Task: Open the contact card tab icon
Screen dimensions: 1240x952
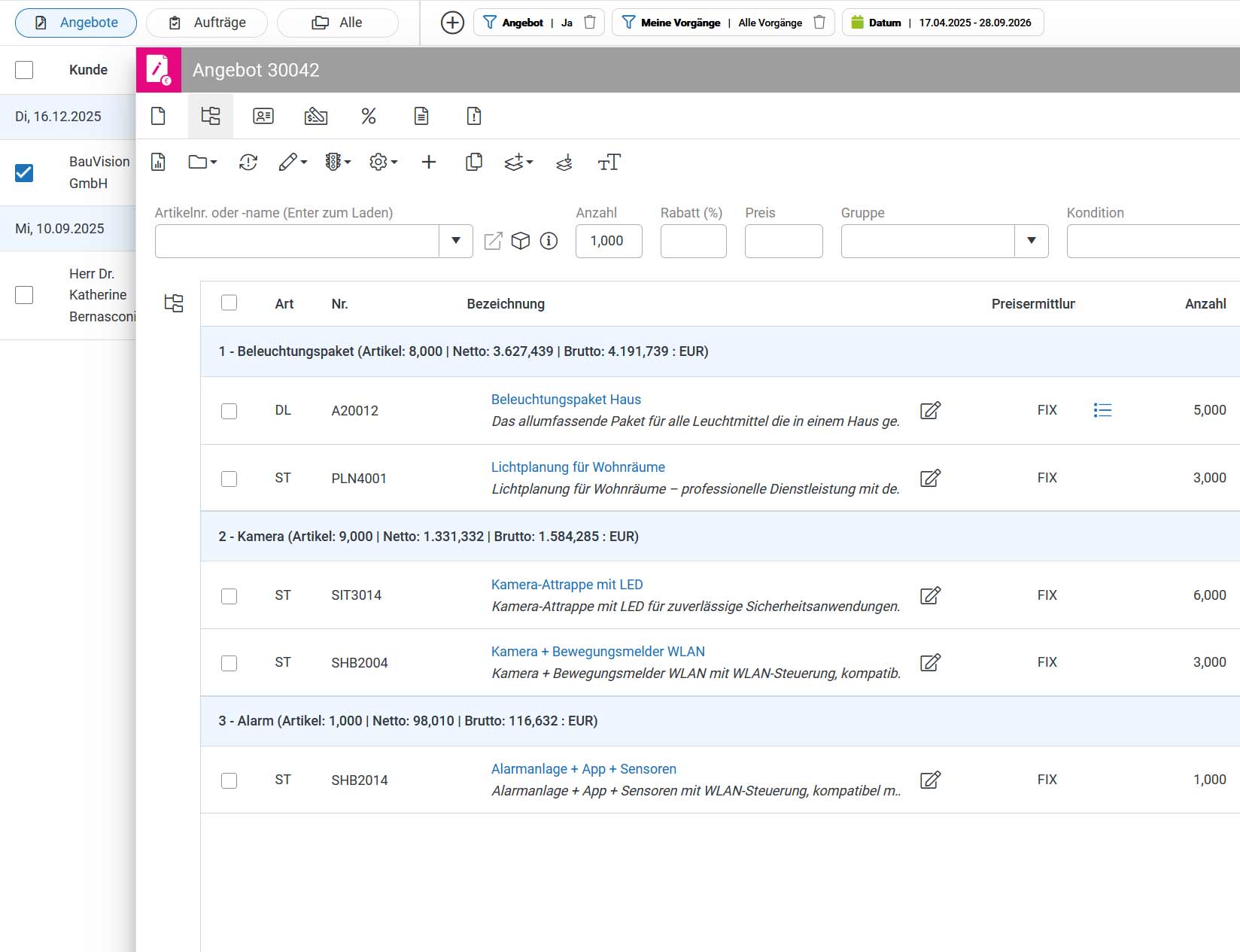Action: tap(263, 116)
